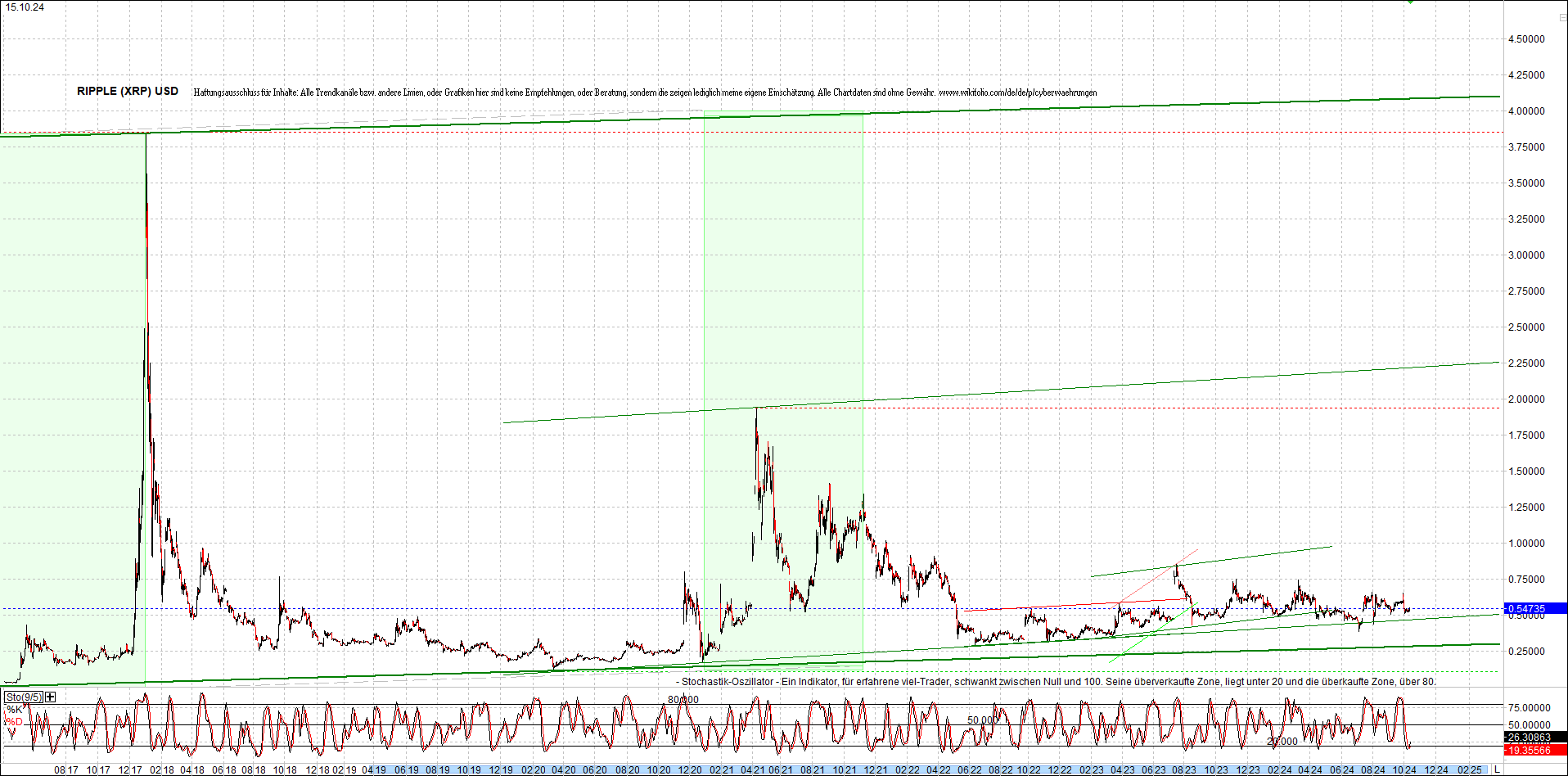Expand the stochastic oscillator settings
Image resolution: width=1568 pixels, height=776 pixels.
coord(49,696)
